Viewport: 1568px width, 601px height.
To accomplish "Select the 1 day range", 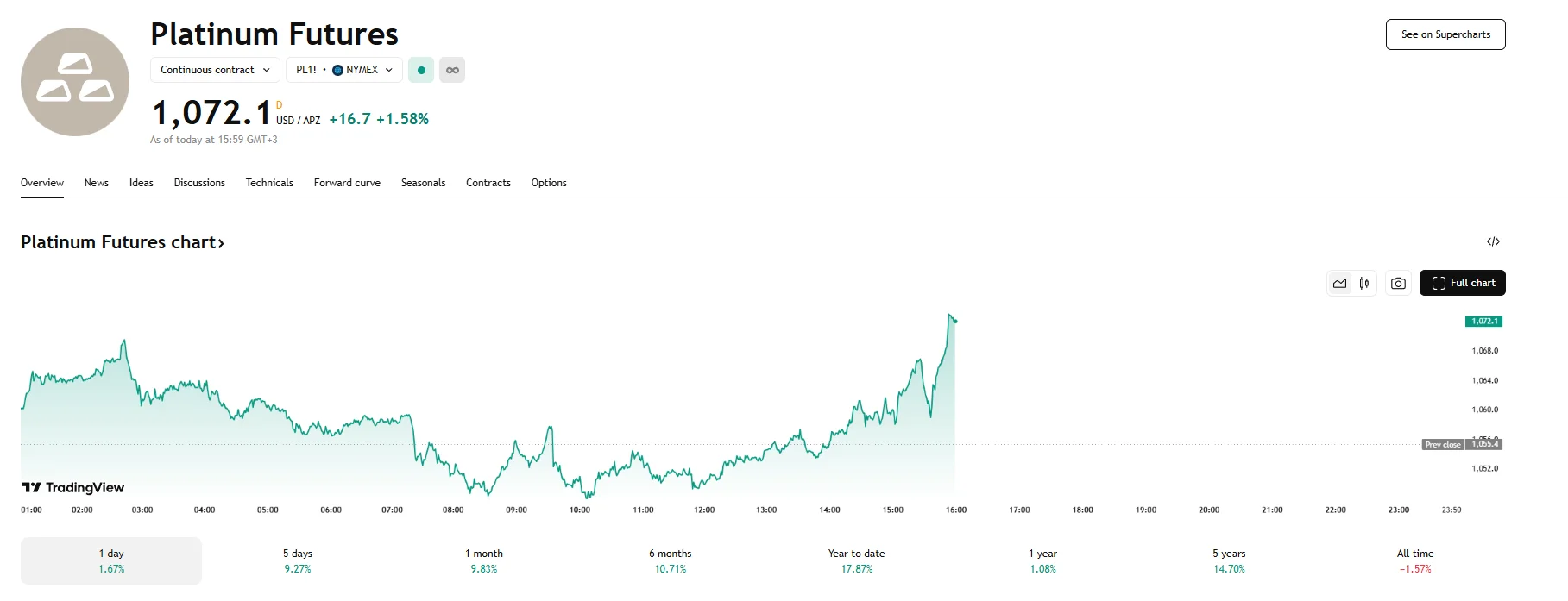I will (111, 560).
